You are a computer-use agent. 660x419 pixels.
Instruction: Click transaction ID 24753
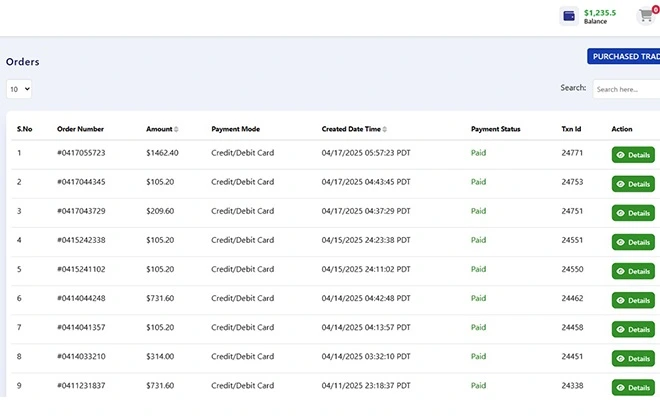pyautogui.click(x=572, y=182)
